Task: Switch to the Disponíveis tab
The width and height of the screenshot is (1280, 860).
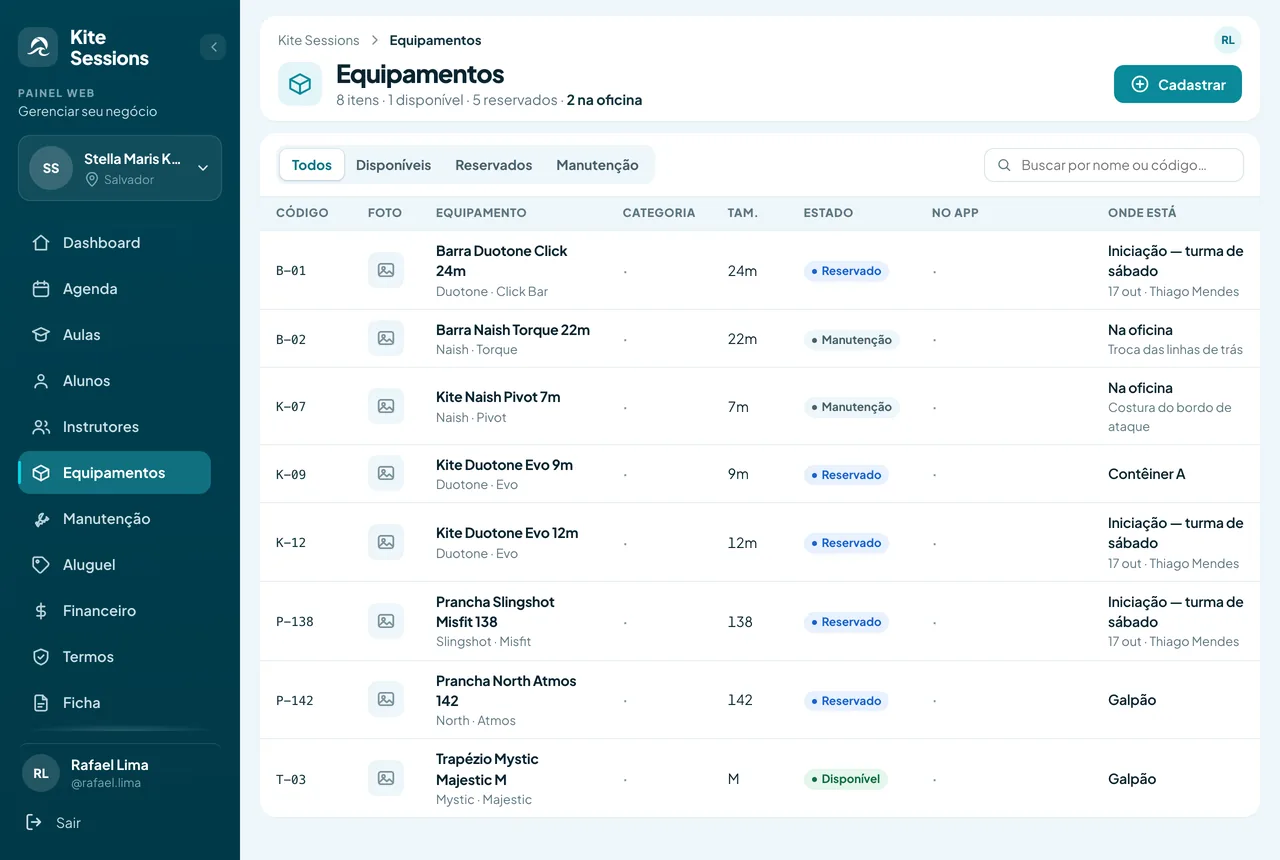Action: click(x=393, y=165)
